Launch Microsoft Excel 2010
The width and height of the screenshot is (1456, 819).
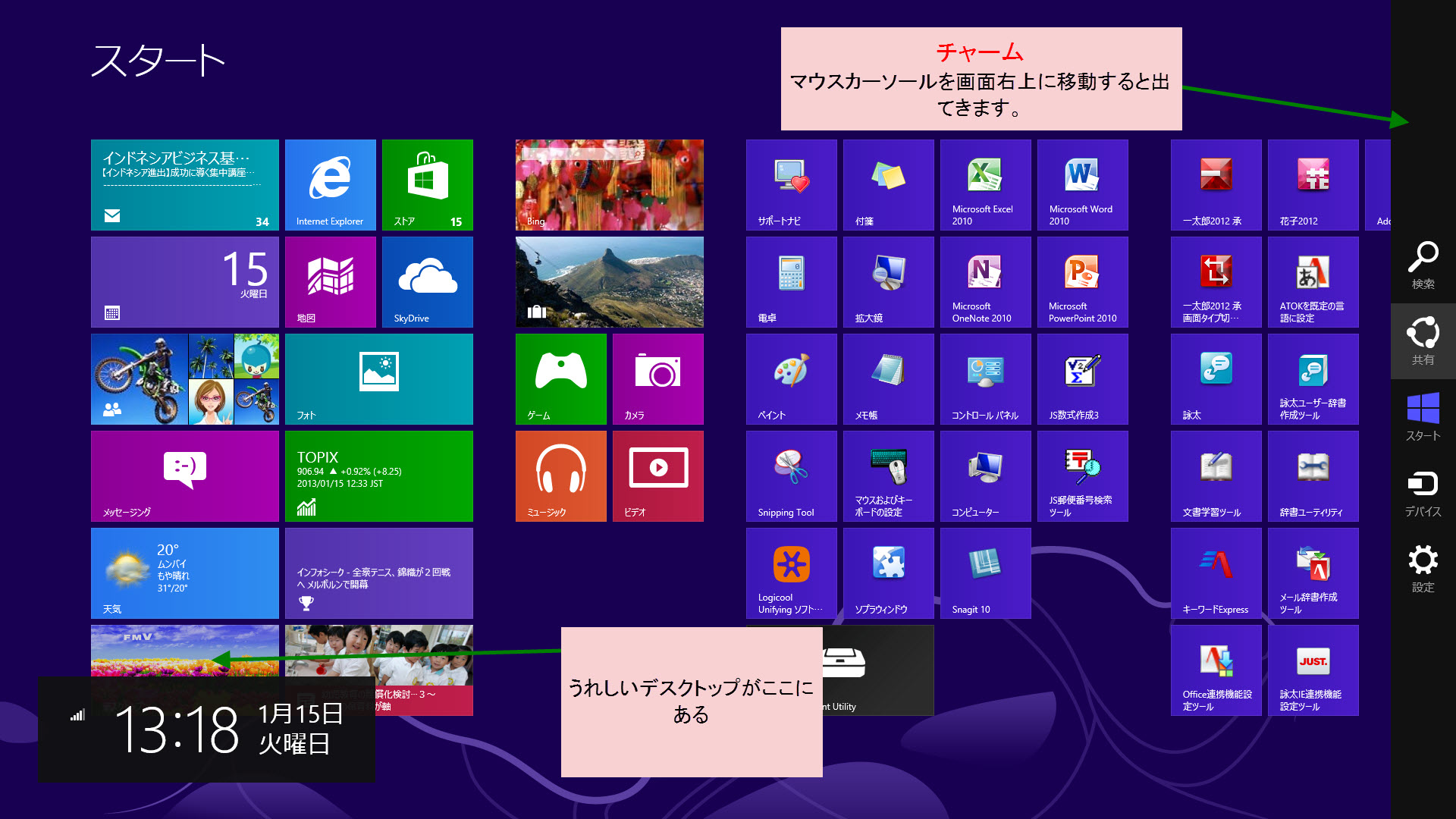985,184
